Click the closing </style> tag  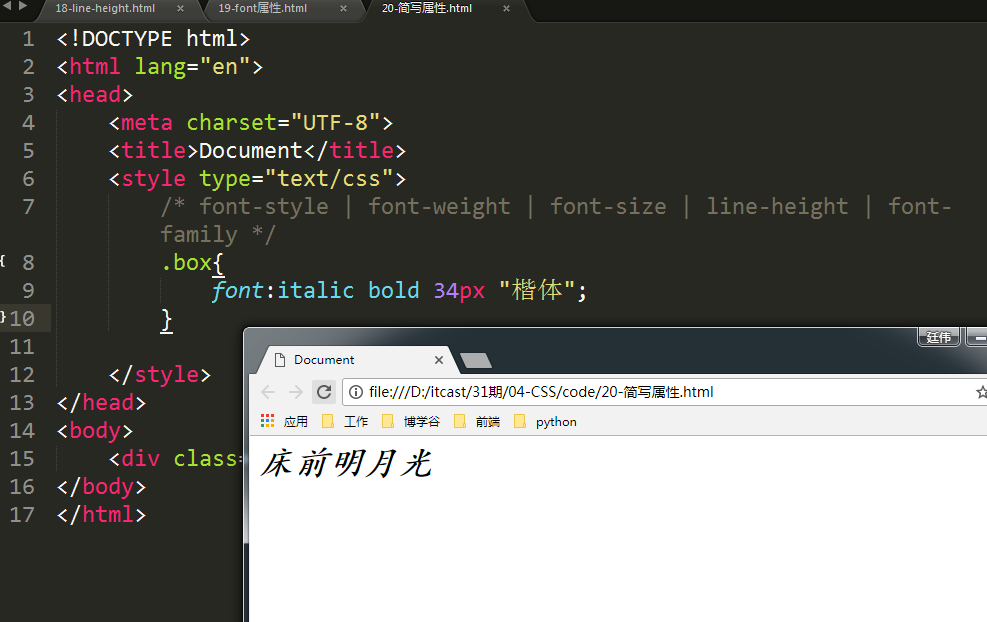(160, 375)
